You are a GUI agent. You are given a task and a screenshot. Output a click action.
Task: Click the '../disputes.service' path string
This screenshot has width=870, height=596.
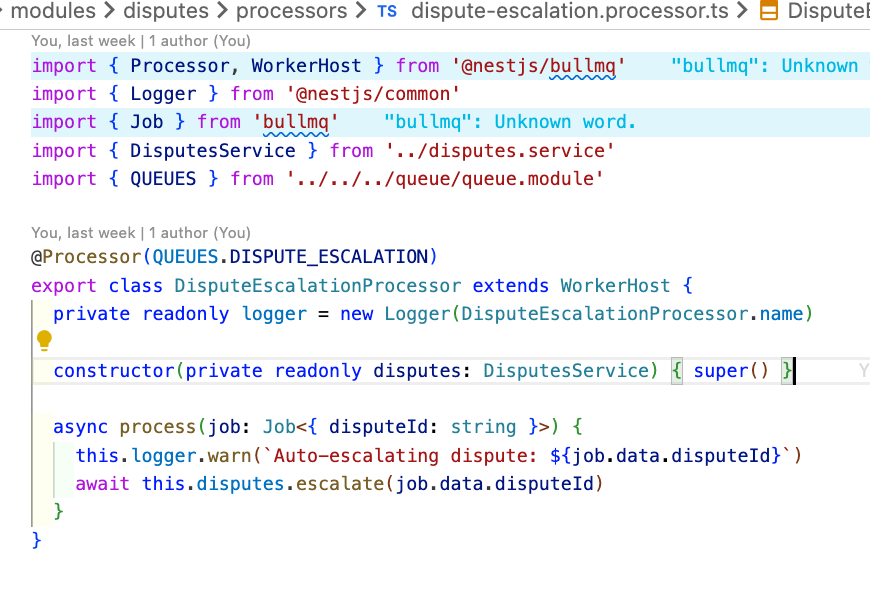pyautogui.click(x=500, y=151)
